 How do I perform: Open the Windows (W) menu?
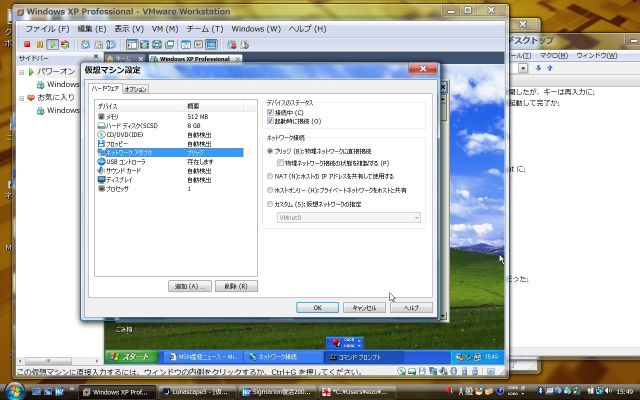click(x=256, y=29)
